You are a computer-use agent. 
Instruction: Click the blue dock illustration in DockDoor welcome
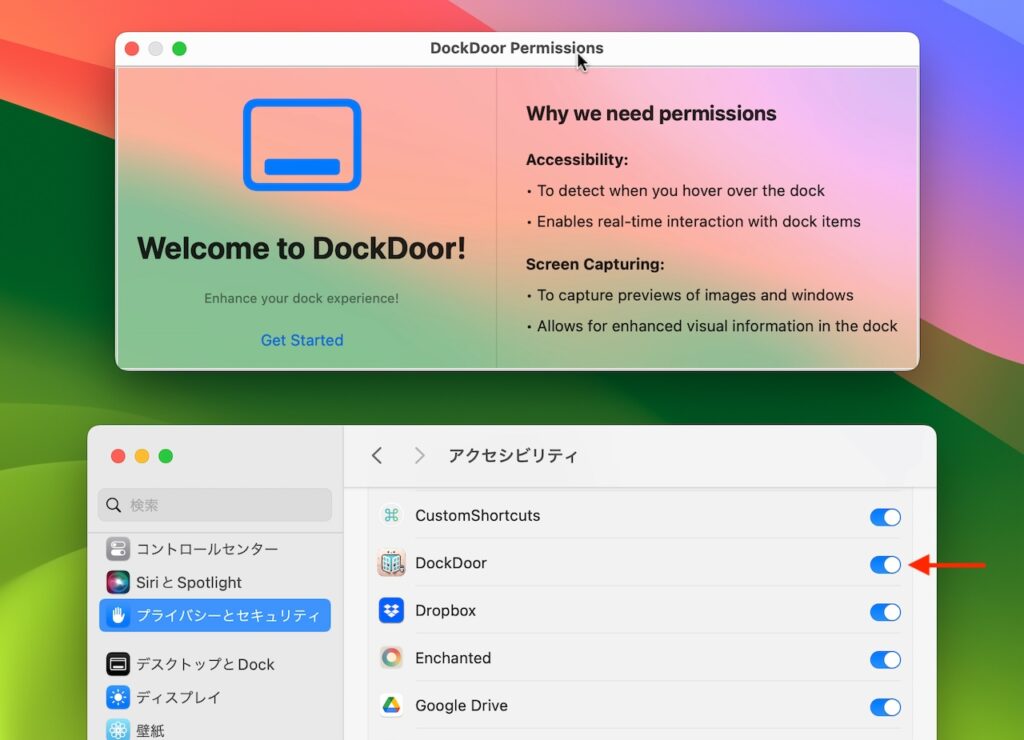(x=301, y=144)
